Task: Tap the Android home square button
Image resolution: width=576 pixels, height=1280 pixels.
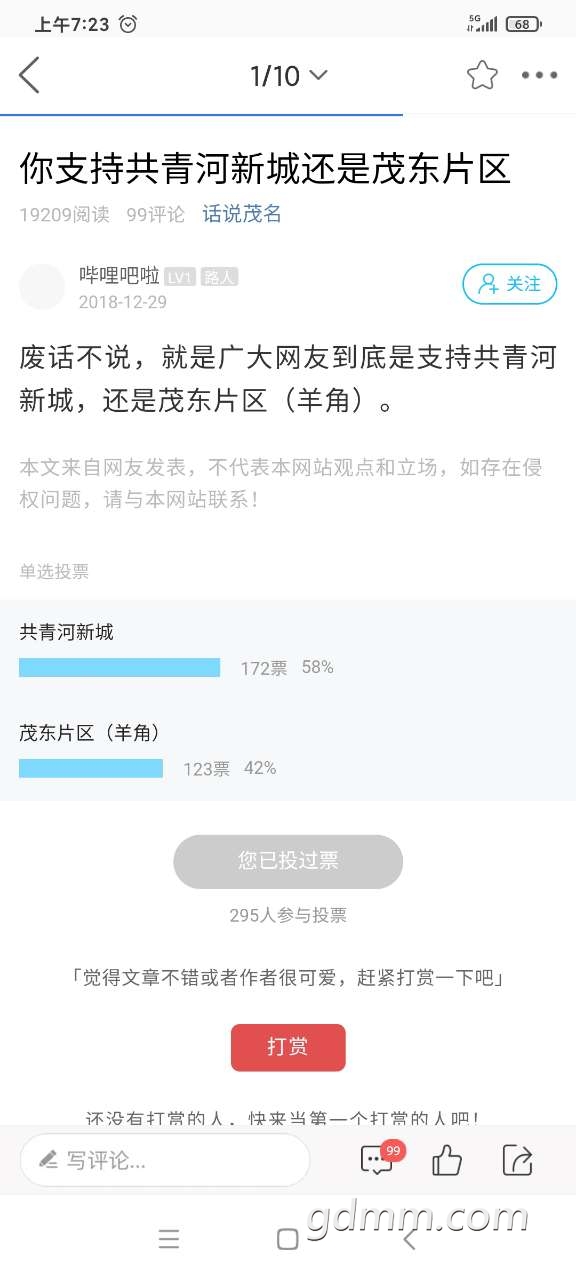Action: click(288, 1240)
